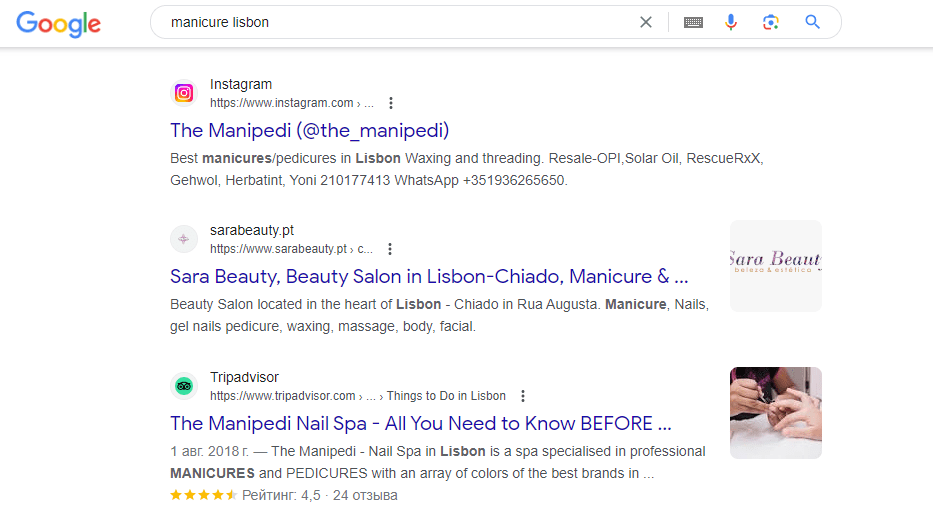Click the Sara Beauty logo thumbnail

click(776, 266)
